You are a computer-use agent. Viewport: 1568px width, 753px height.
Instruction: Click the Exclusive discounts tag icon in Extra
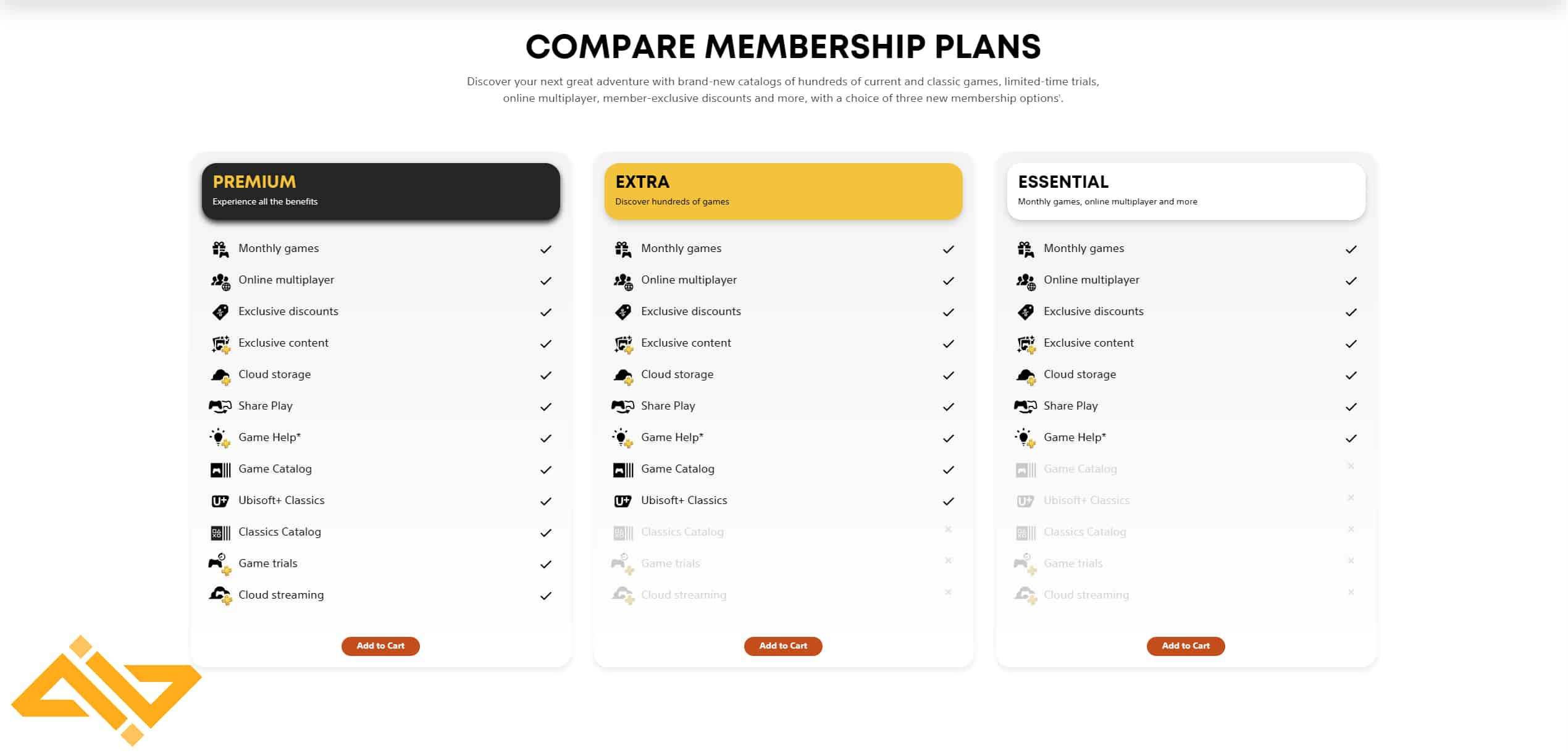pyautogui.click(x=623, y=312)
